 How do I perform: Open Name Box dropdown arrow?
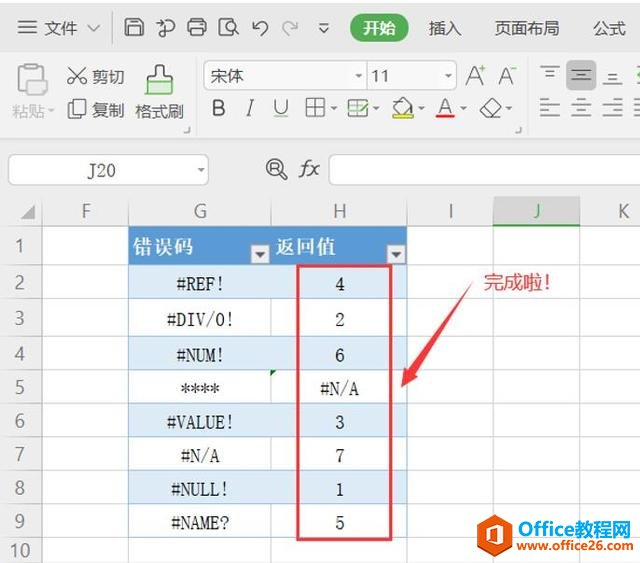201,169
